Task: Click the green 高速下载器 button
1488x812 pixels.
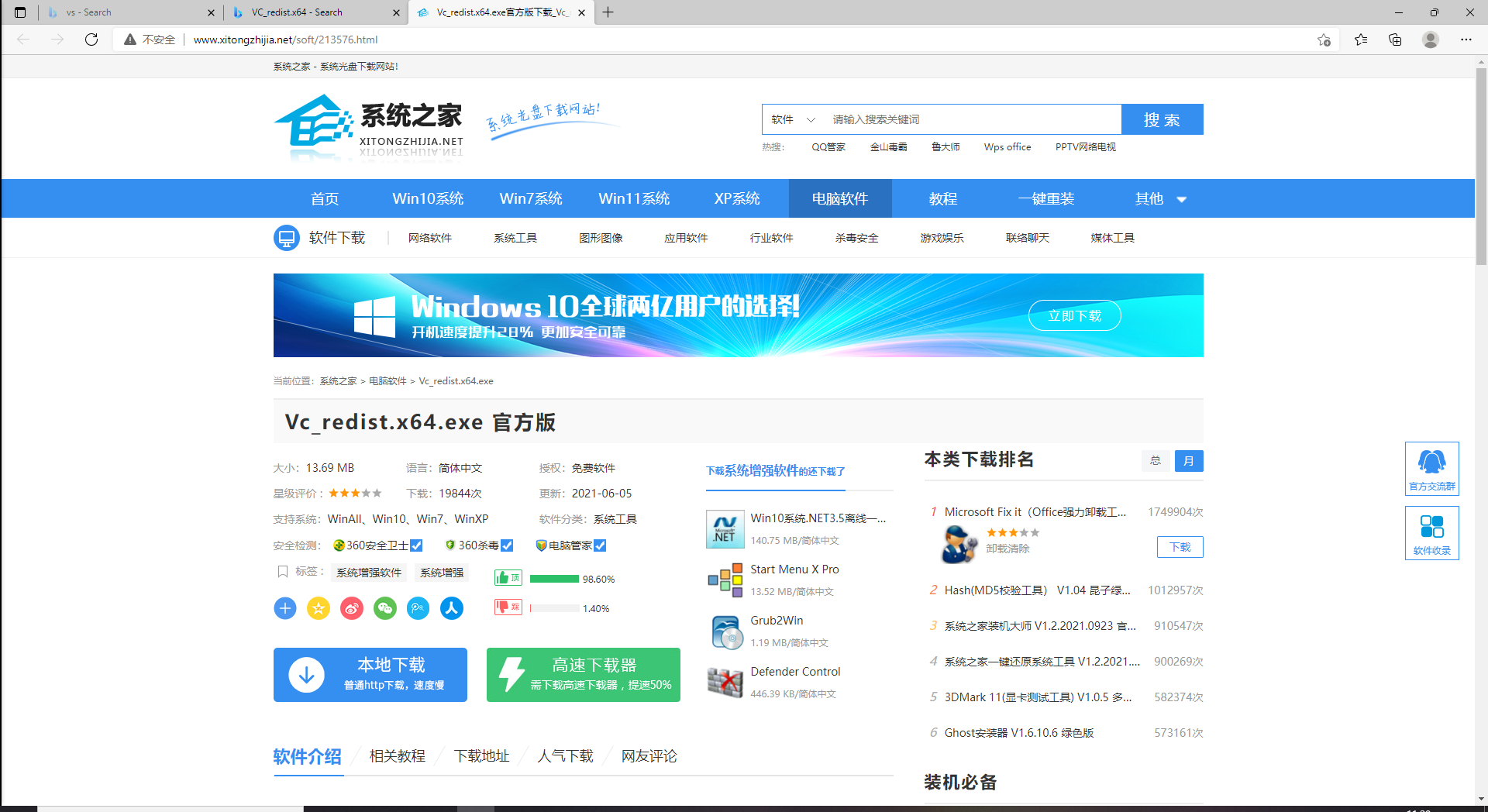Action: tap(583, 675)
